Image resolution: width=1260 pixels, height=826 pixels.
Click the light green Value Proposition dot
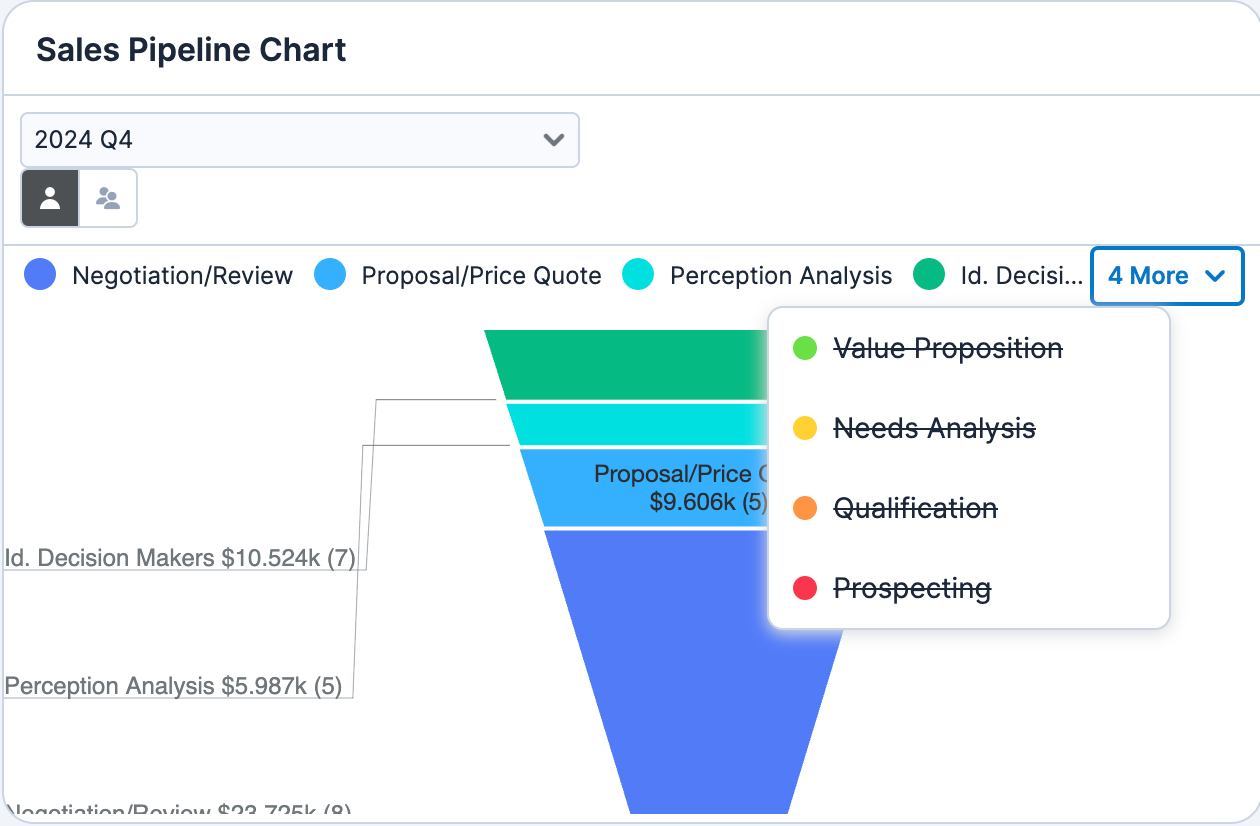[805, 348]
